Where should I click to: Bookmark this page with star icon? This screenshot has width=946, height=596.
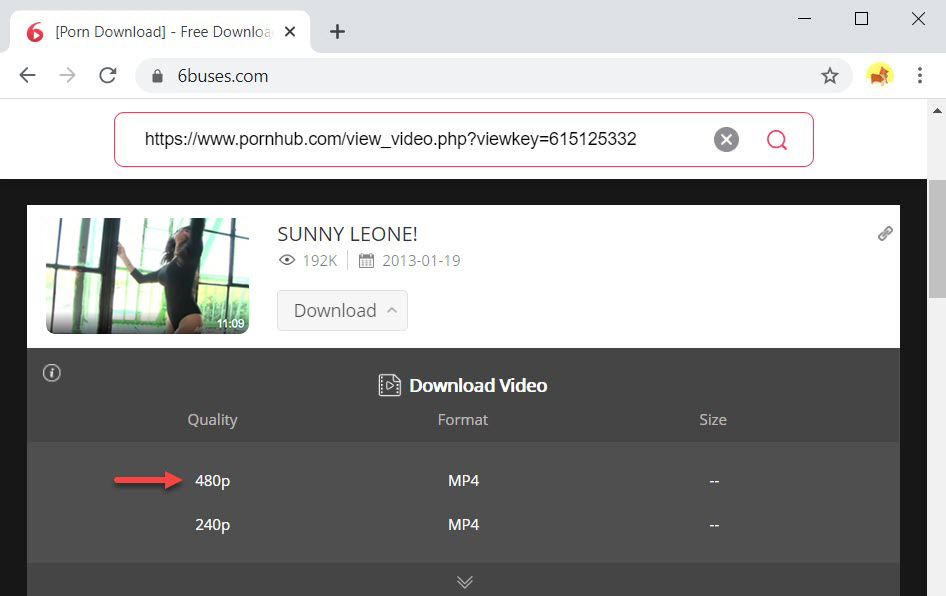(830, 75)
